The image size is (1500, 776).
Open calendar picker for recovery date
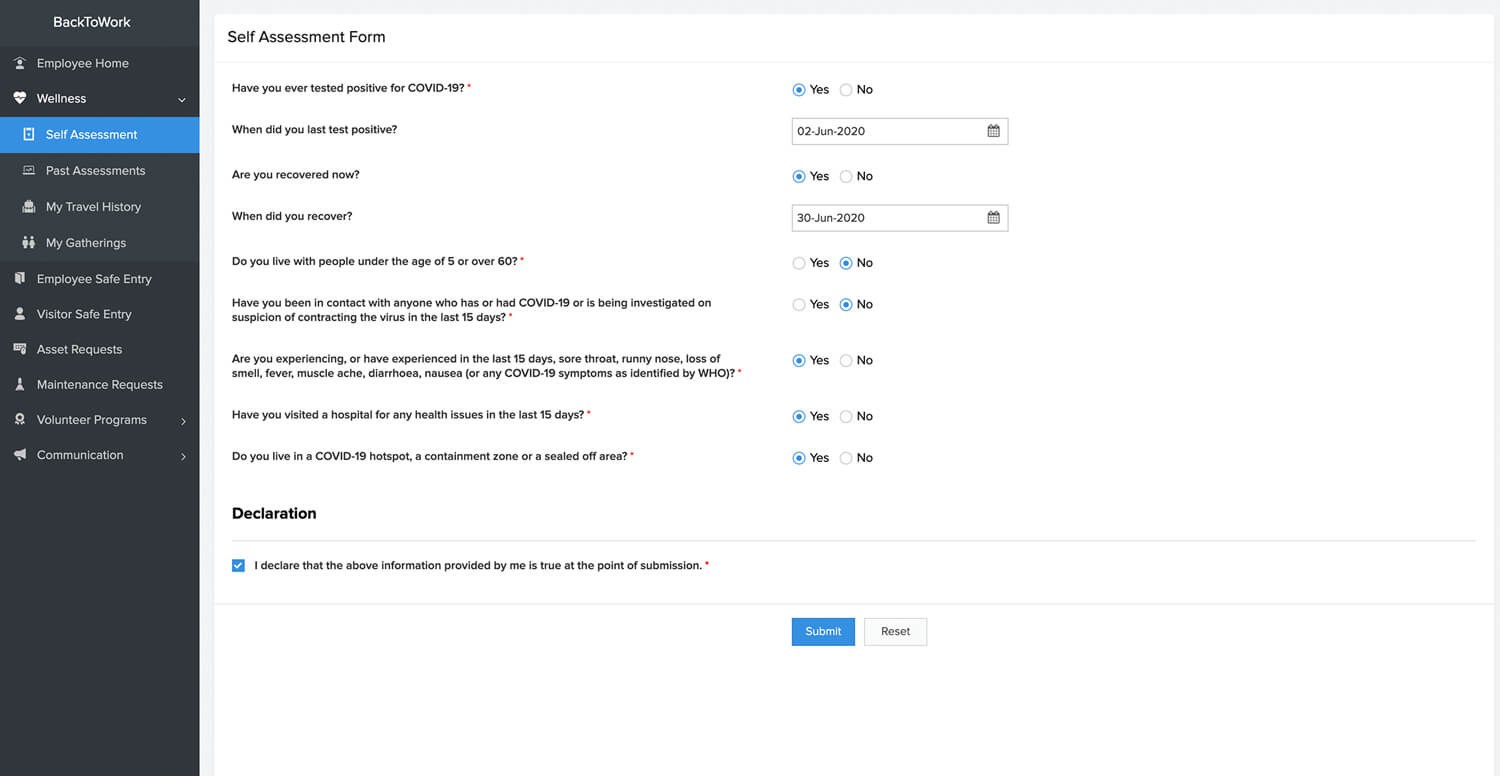[x=993, y=218]
